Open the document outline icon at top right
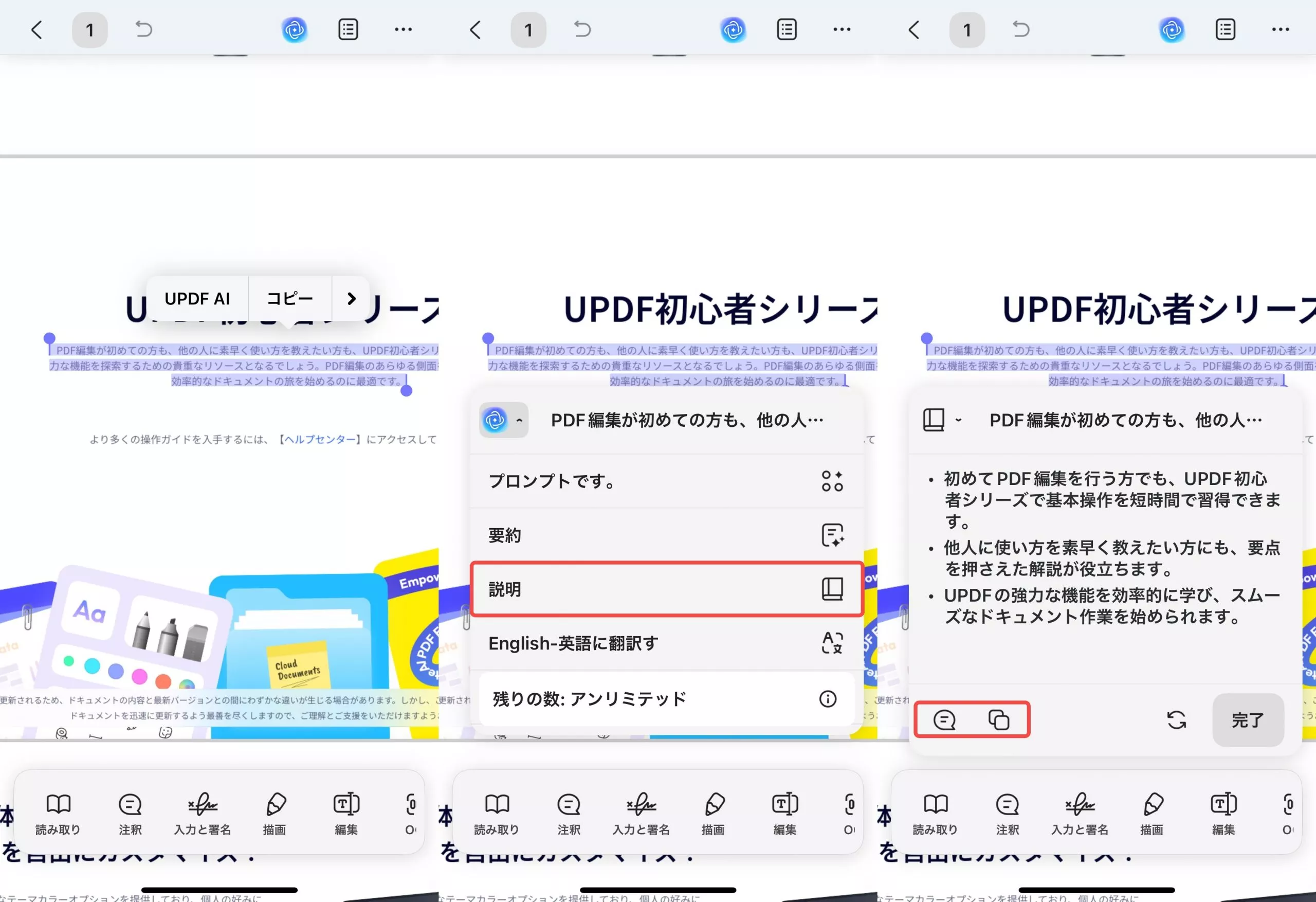The height and width of the screenshot is (902, 1316). coord(1225,29)
